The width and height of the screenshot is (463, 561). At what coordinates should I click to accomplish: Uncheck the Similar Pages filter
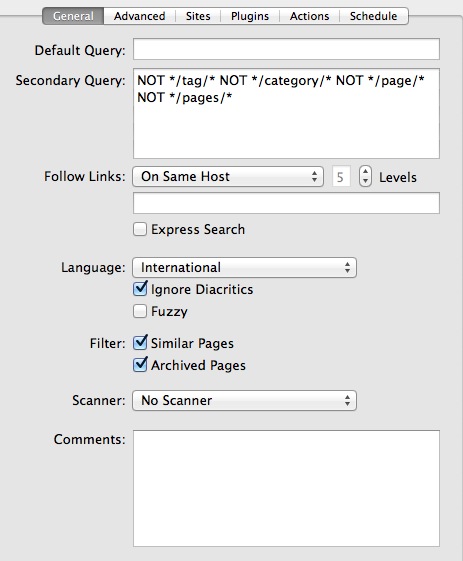coord(140,343)
